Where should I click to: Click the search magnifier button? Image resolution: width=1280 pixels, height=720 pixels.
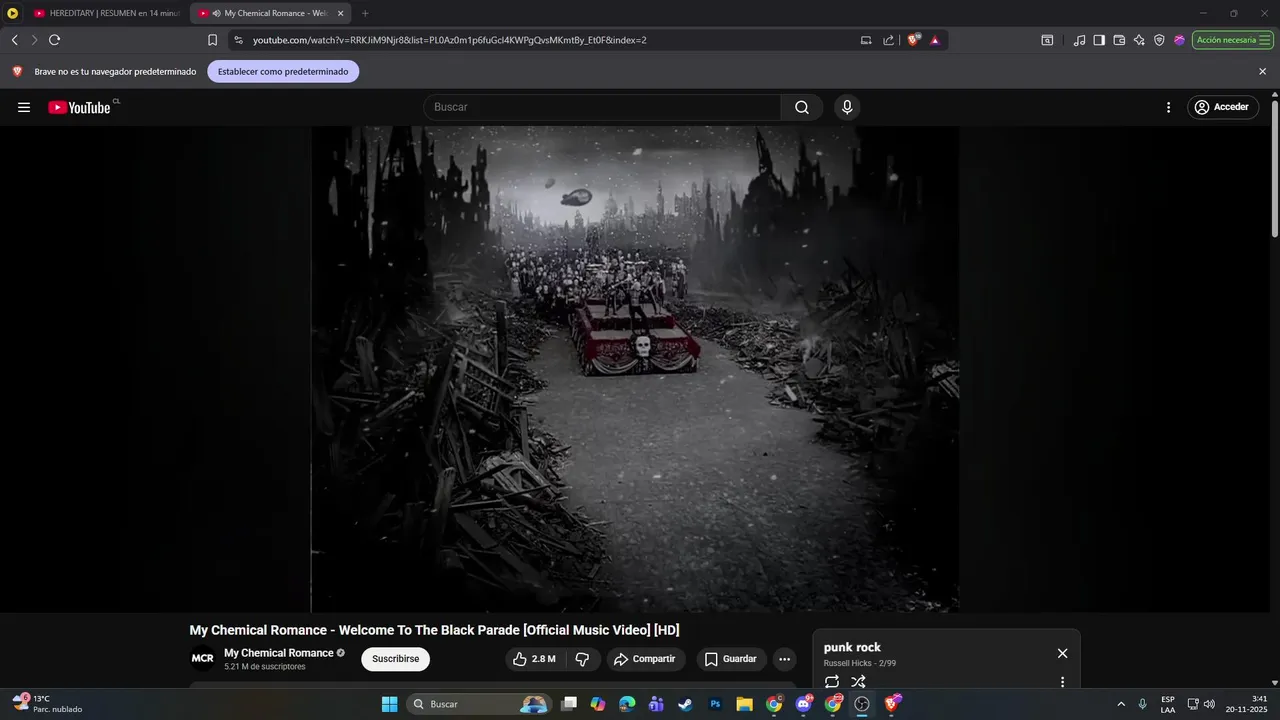pyautogui.click(x=802, y=107)
